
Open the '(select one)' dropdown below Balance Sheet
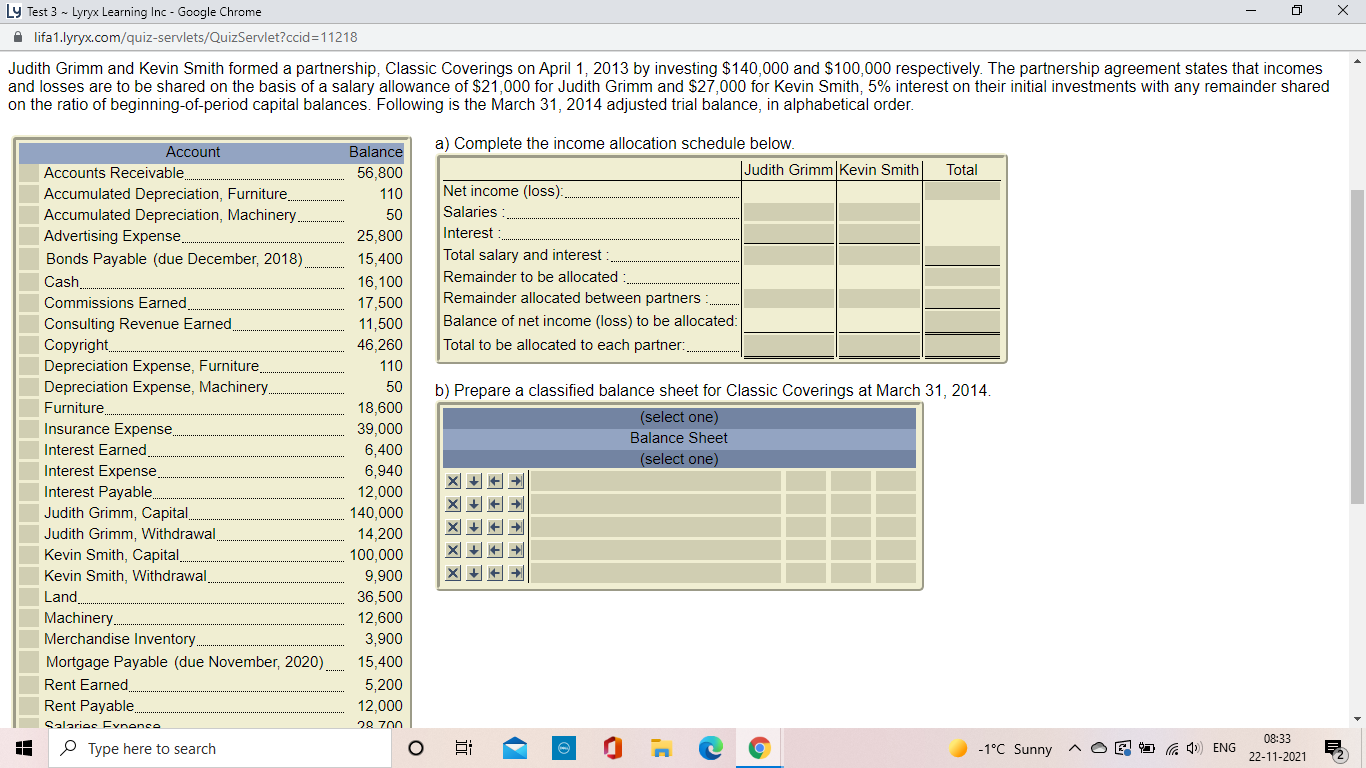pos(678,458)
